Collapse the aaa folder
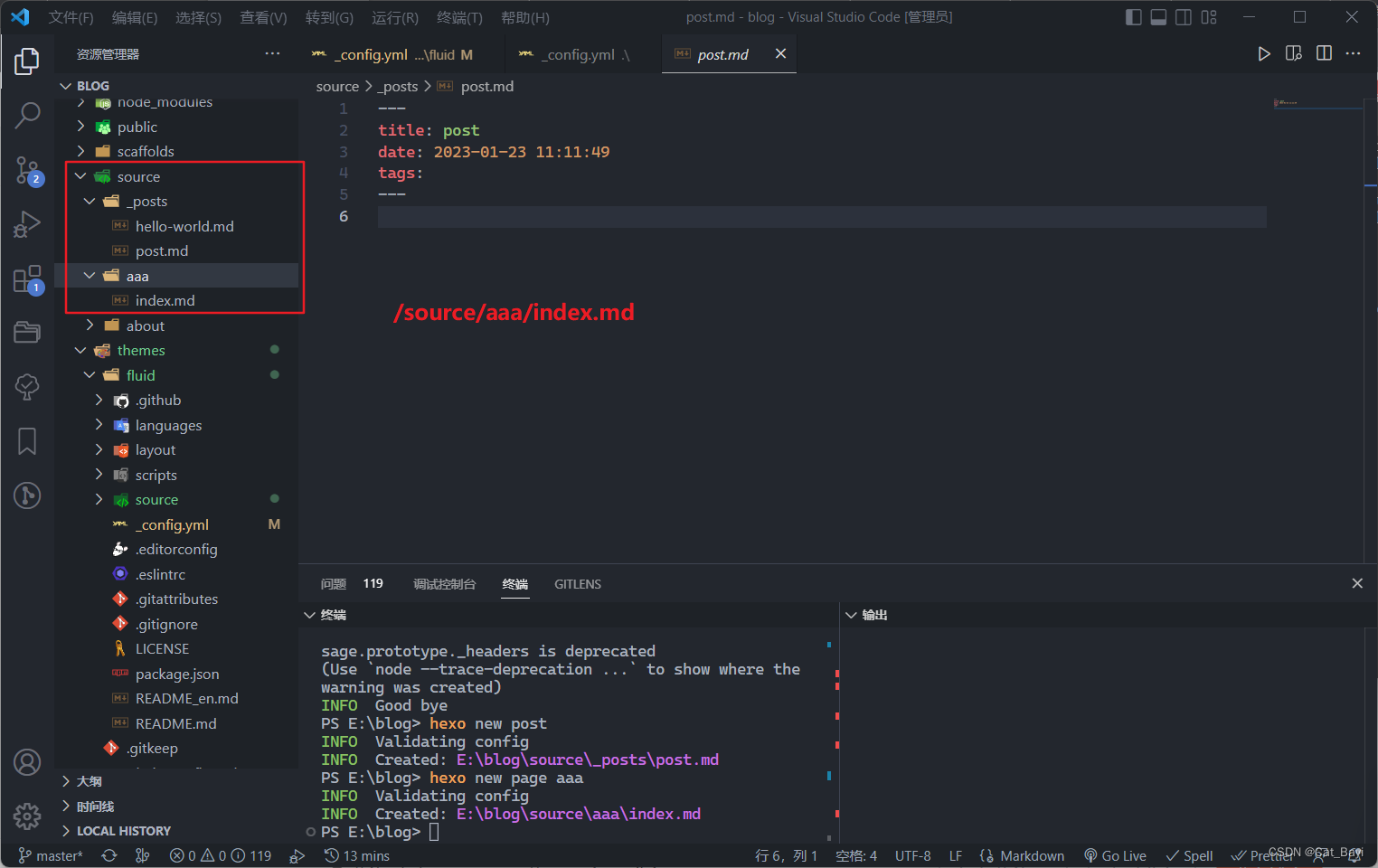The width and height of the screenshot is (1378, 868). tap(177, 276)
